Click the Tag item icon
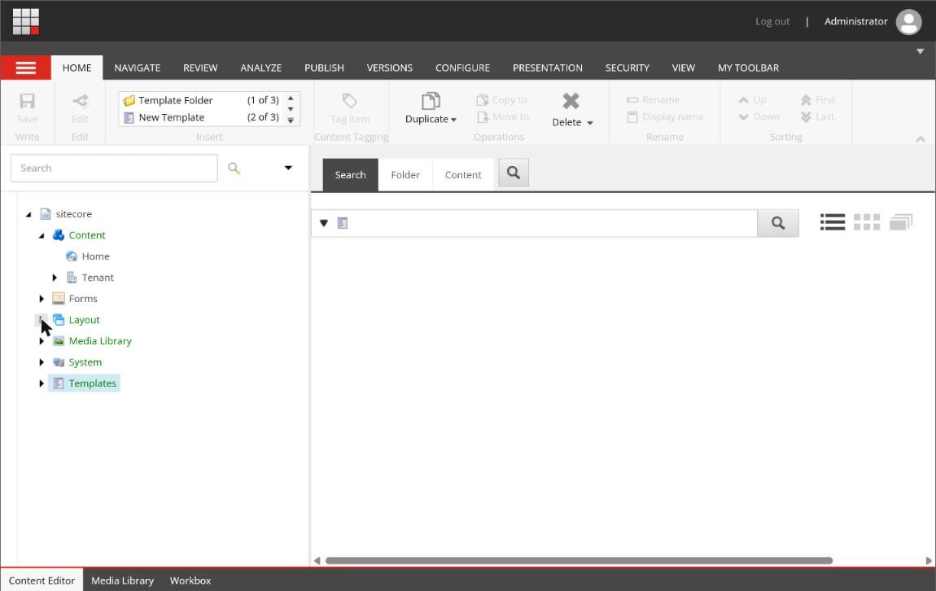 pos(350,100)
